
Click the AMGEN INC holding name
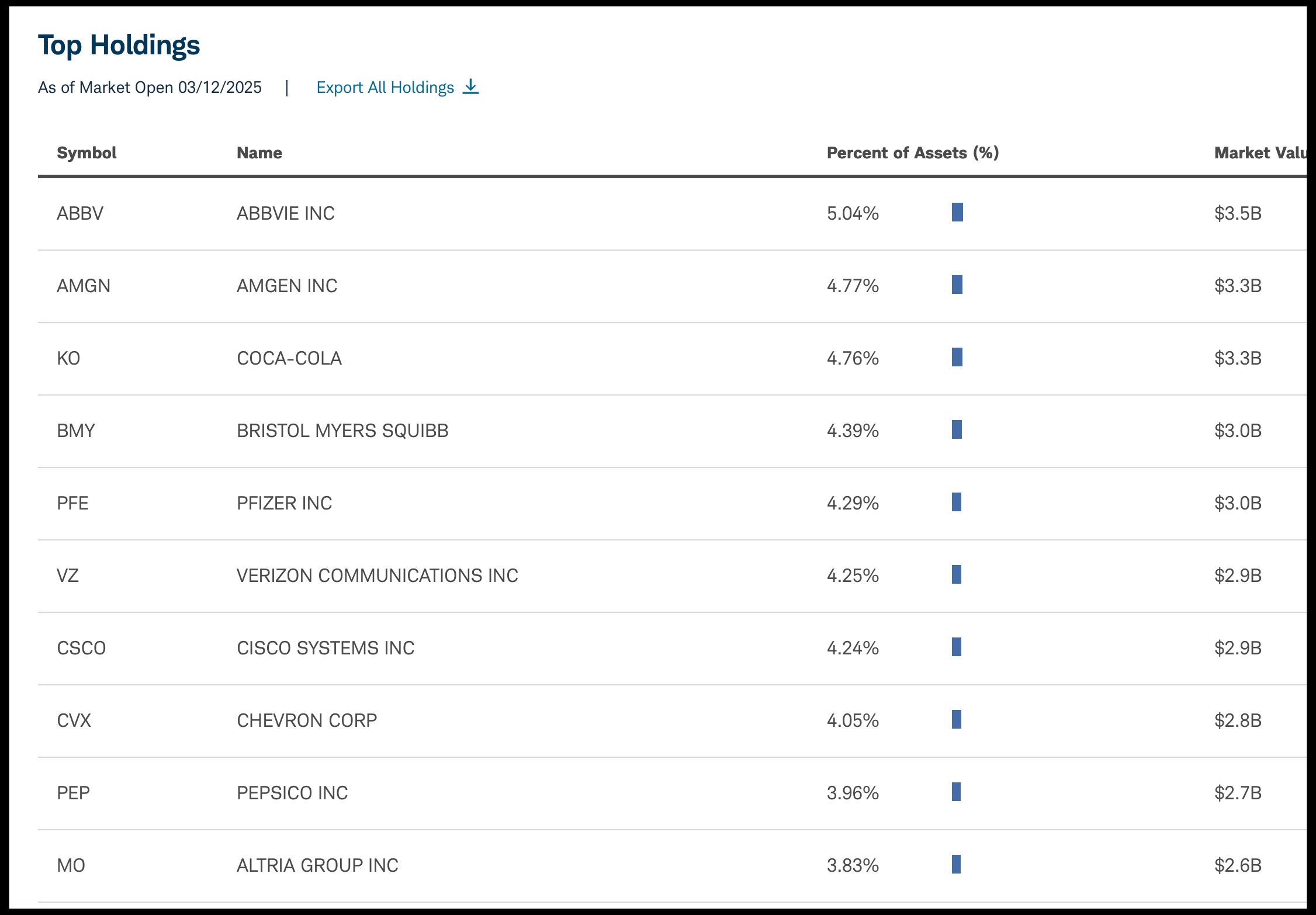(287, 286)
